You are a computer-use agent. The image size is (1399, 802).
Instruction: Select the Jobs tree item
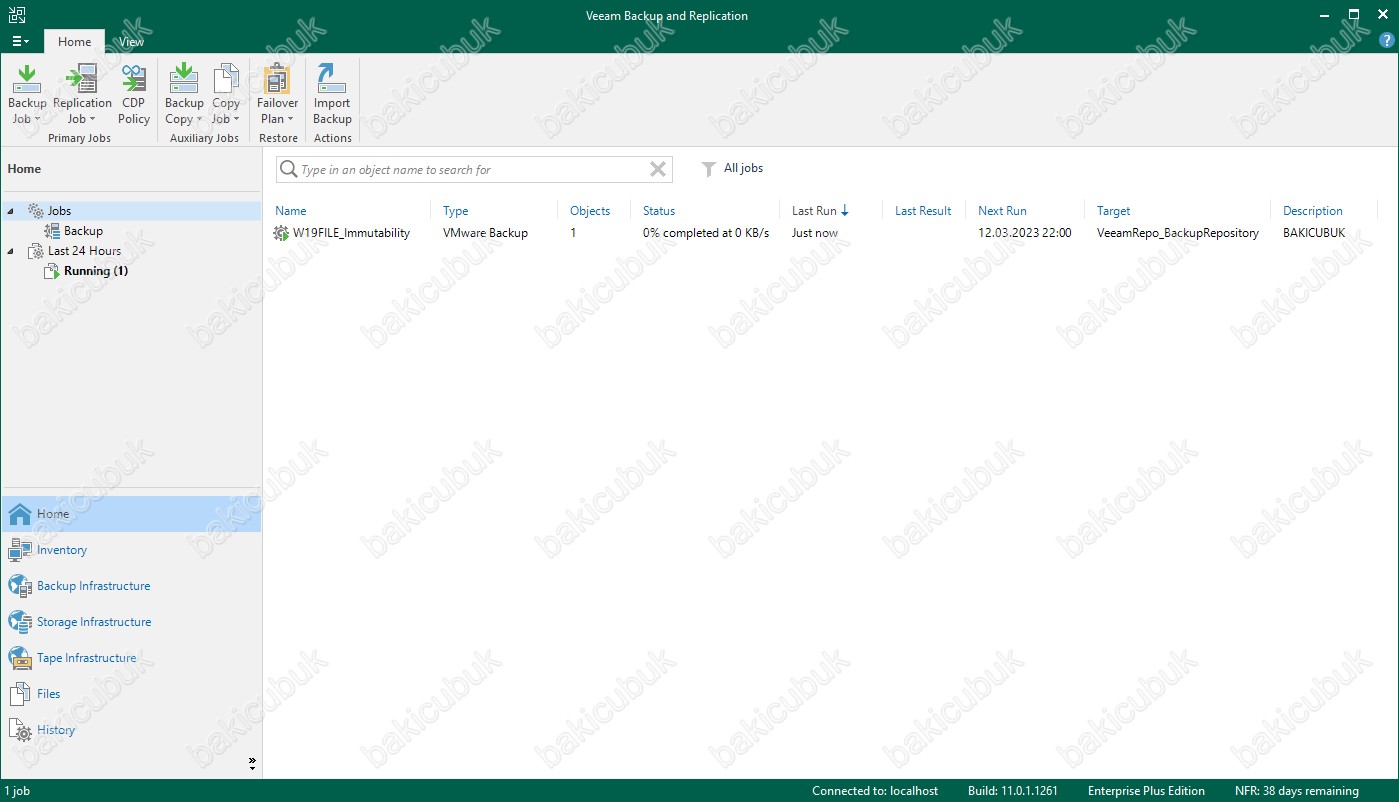coord(59,211)
